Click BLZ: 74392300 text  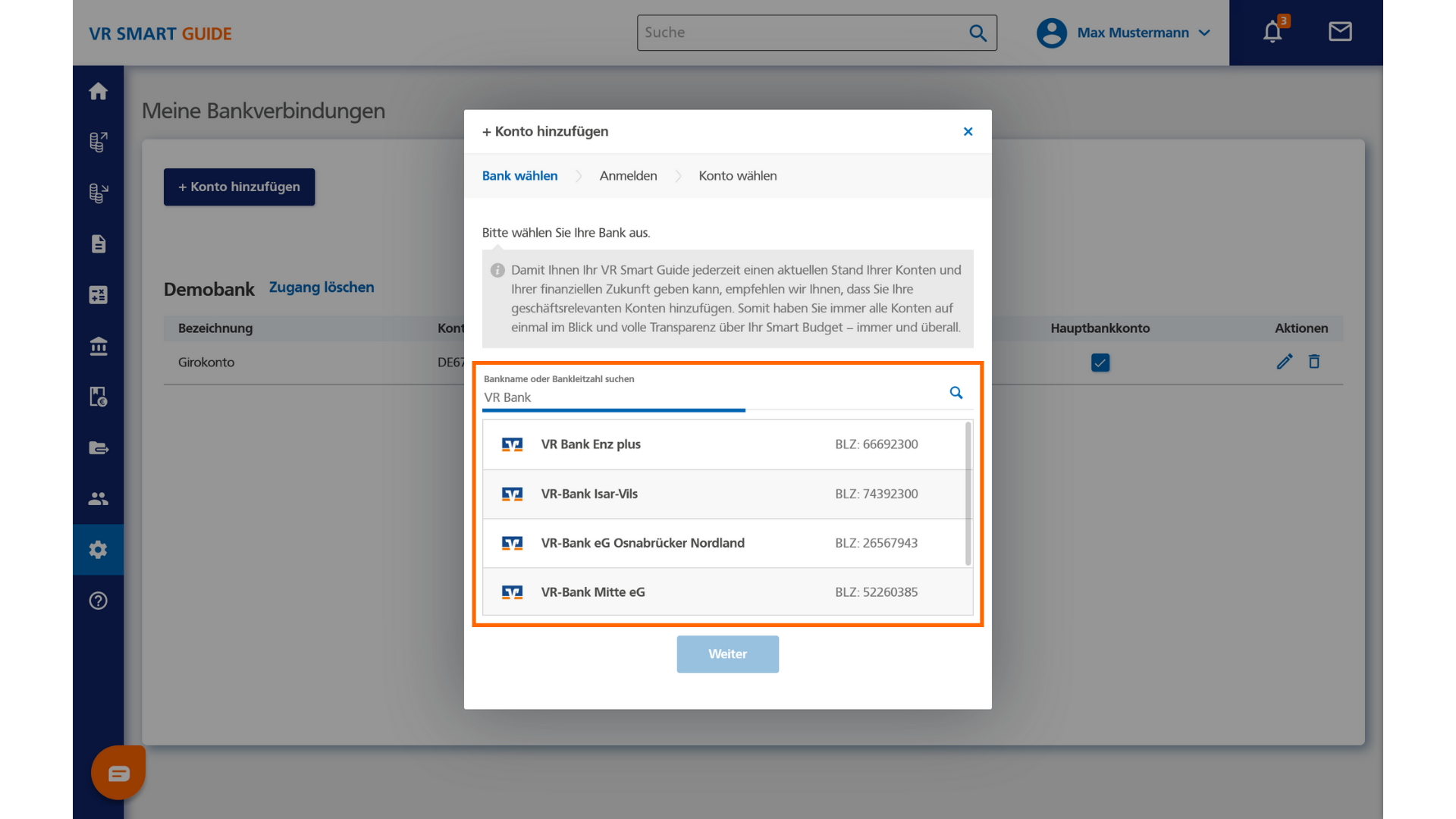tap(877, 494)
